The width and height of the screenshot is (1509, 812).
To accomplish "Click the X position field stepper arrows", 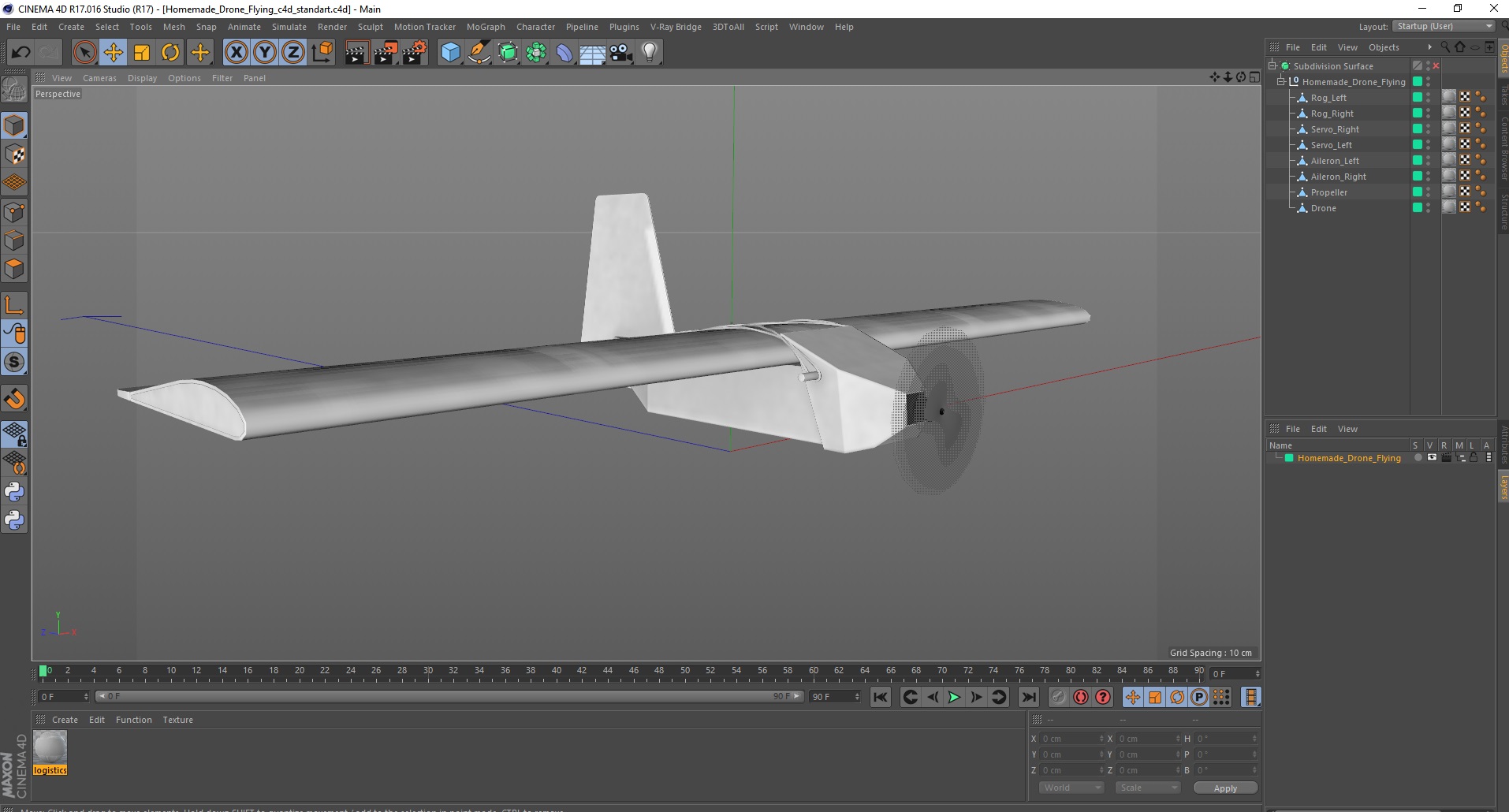I will [1101, 739].
